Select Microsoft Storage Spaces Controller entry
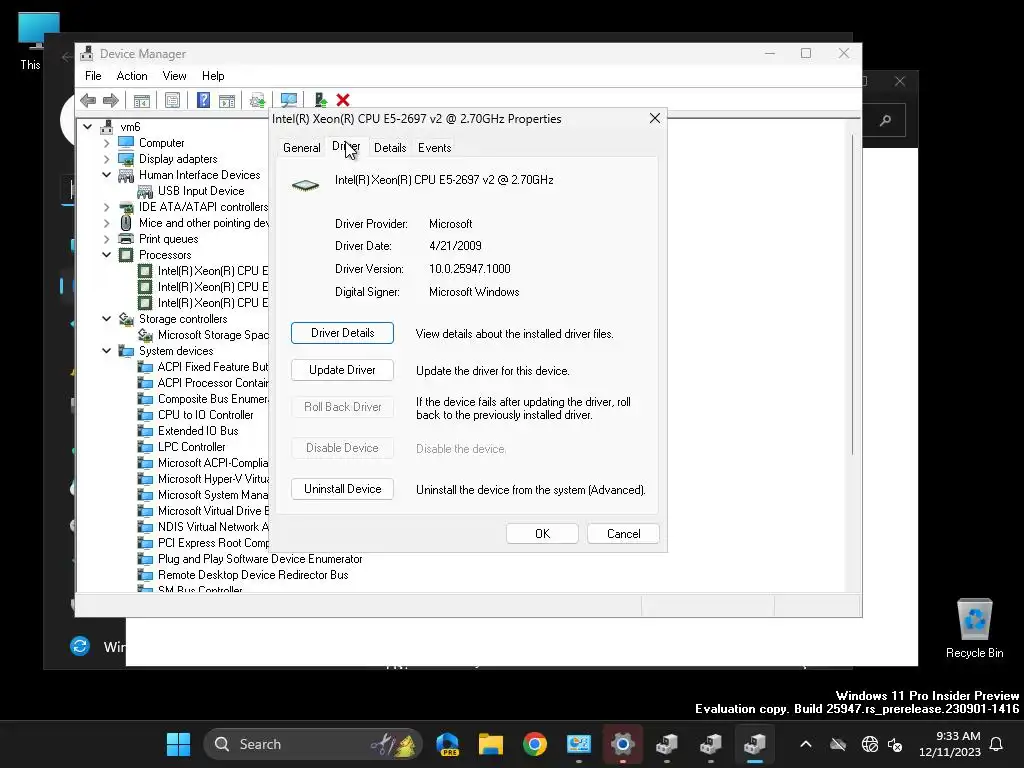Image resolution: width=1024 pixels, height=768 pixels. [x=213, y=335]
